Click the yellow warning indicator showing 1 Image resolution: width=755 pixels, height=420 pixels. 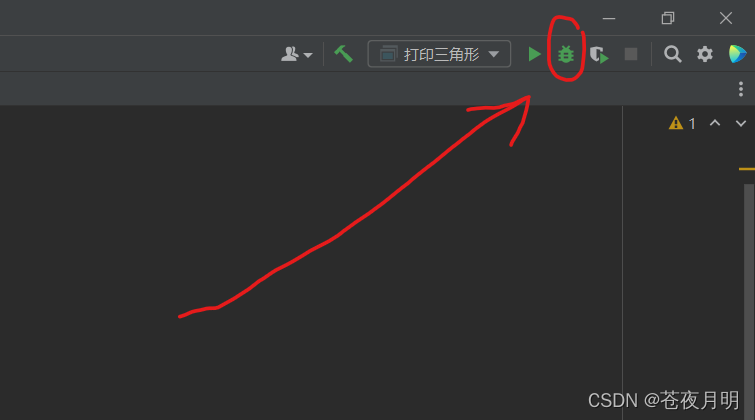click(682, 123)
